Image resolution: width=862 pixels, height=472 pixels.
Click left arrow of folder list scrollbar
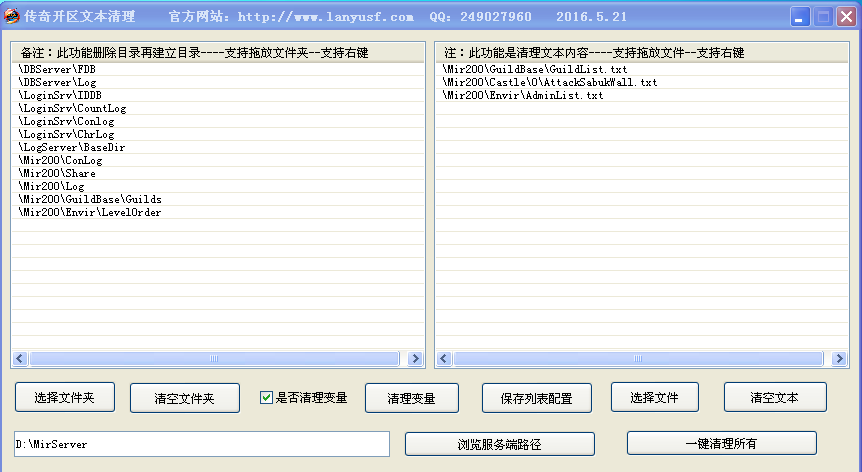20,358
